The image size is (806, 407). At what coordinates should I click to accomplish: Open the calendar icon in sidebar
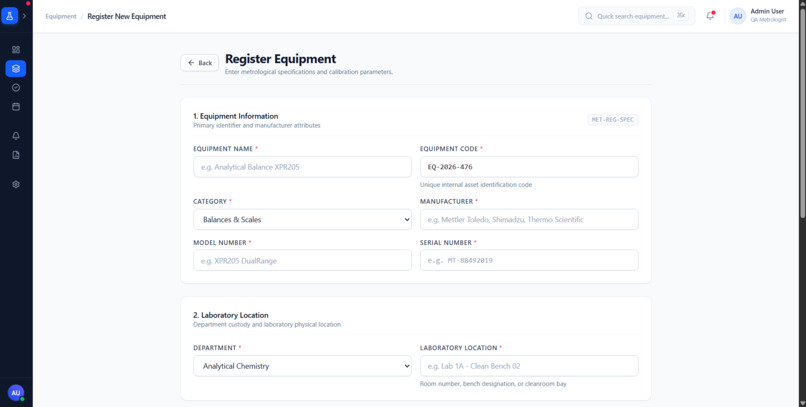(x=16, y=107)
